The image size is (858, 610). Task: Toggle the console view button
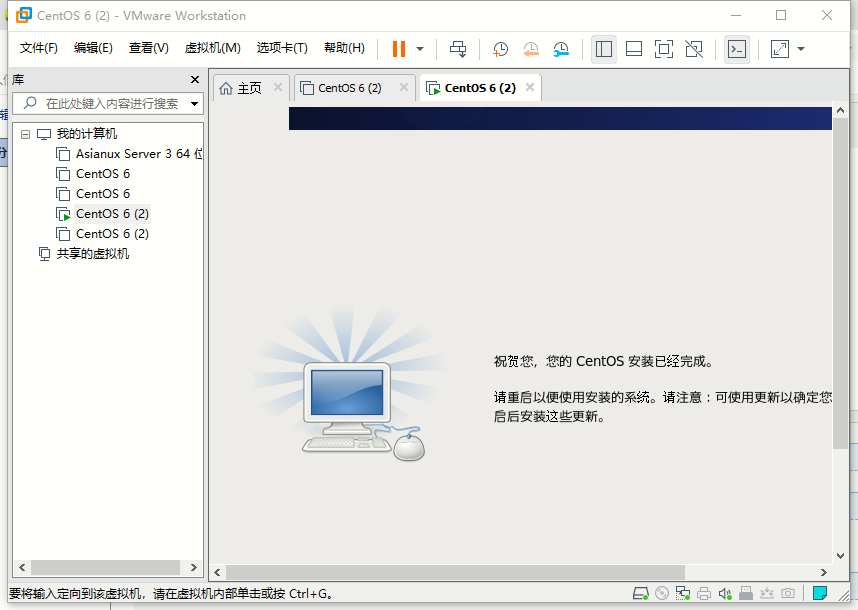[x=737, y=49]
